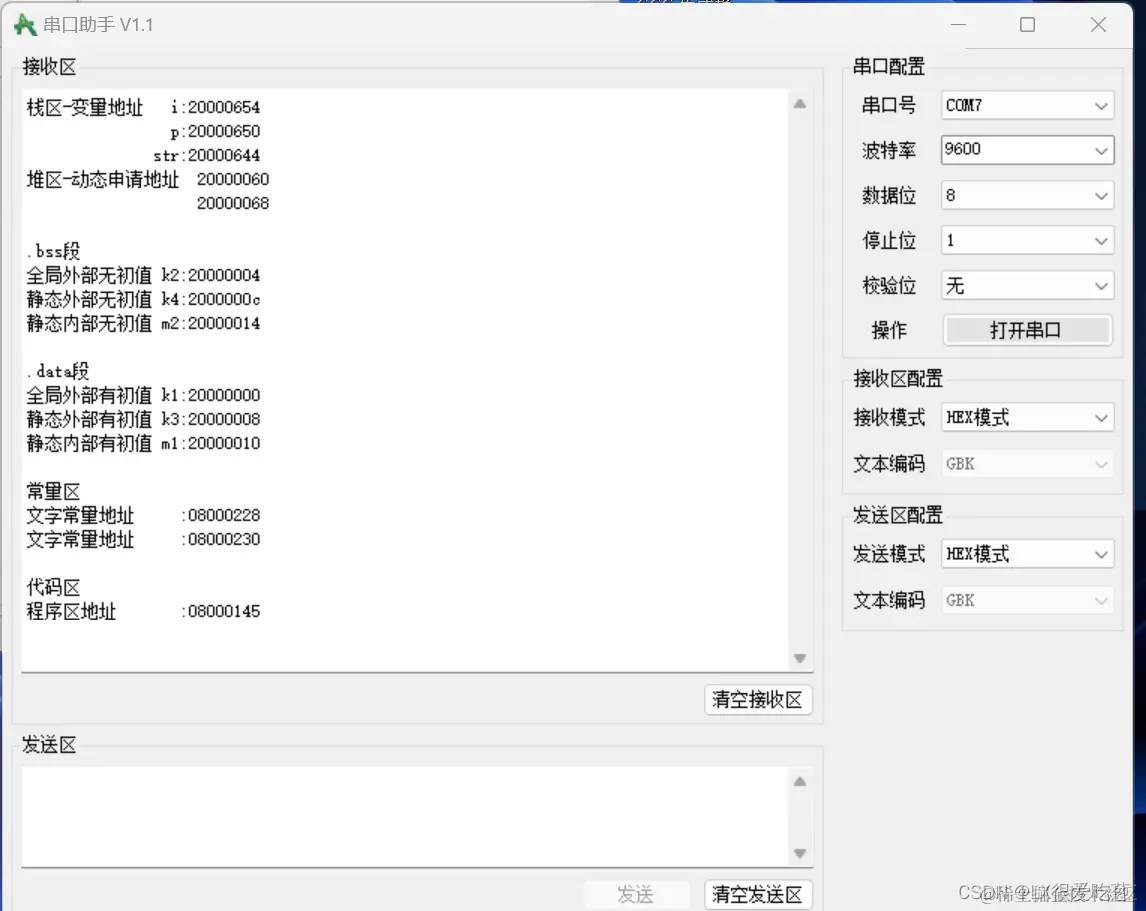Screen dimensions: 1146x911
Task: Close the 串口助手 window
Action: pos(1098,25)
